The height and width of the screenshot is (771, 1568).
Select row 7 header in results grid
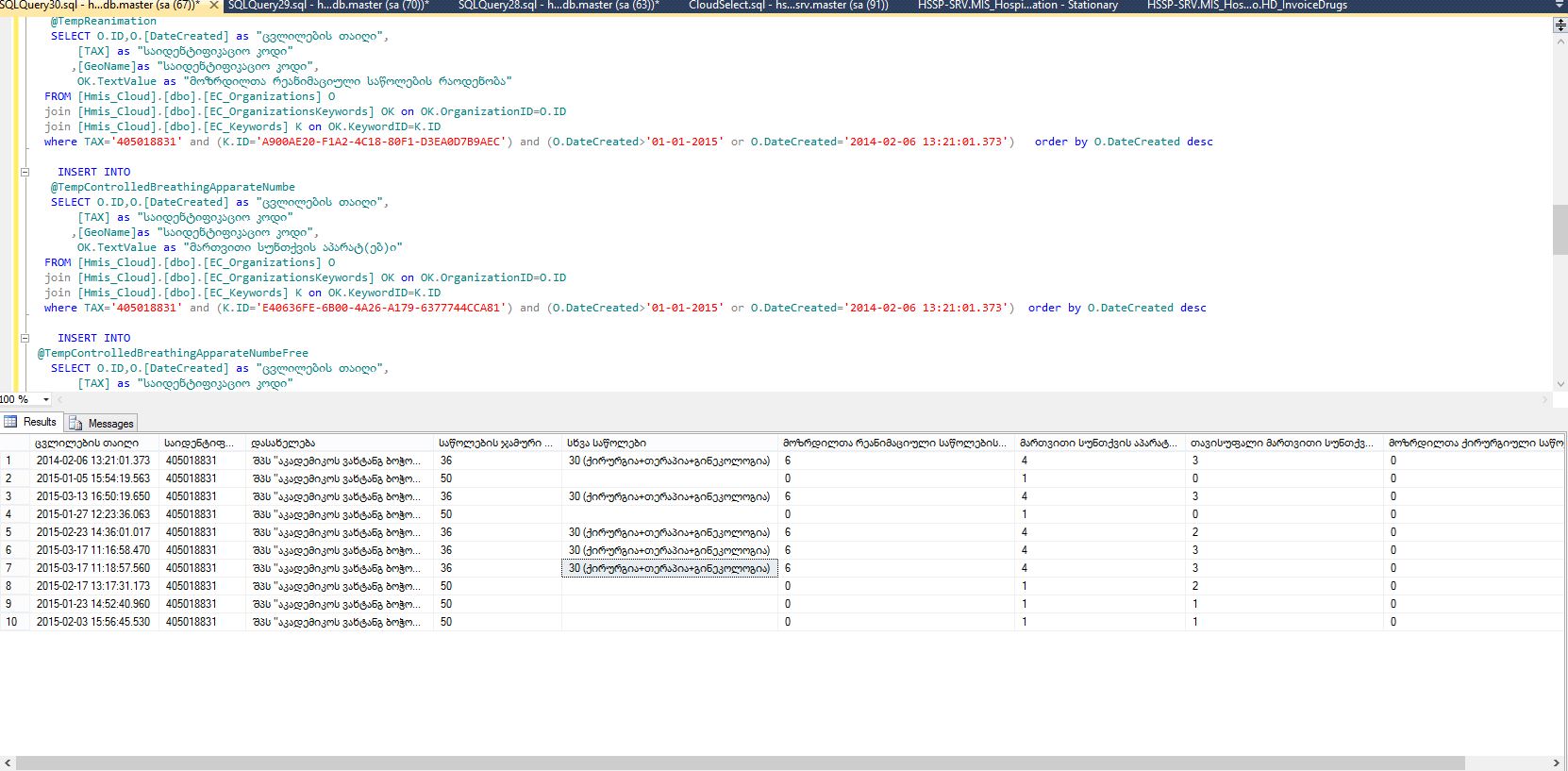click(x=14, y=568)
